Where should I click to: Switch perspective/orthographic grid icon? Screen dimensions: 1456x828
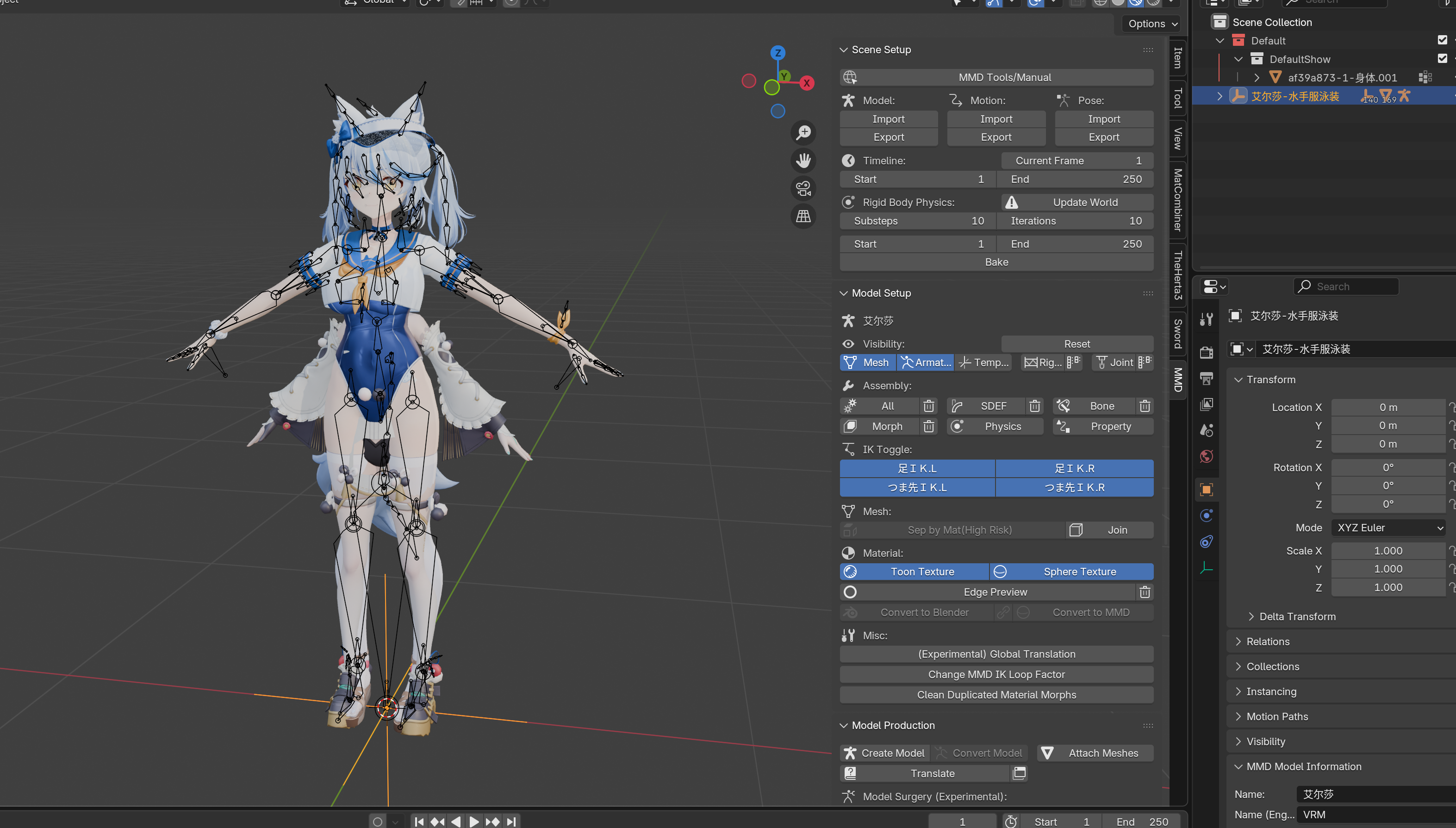tap(803, 216)
